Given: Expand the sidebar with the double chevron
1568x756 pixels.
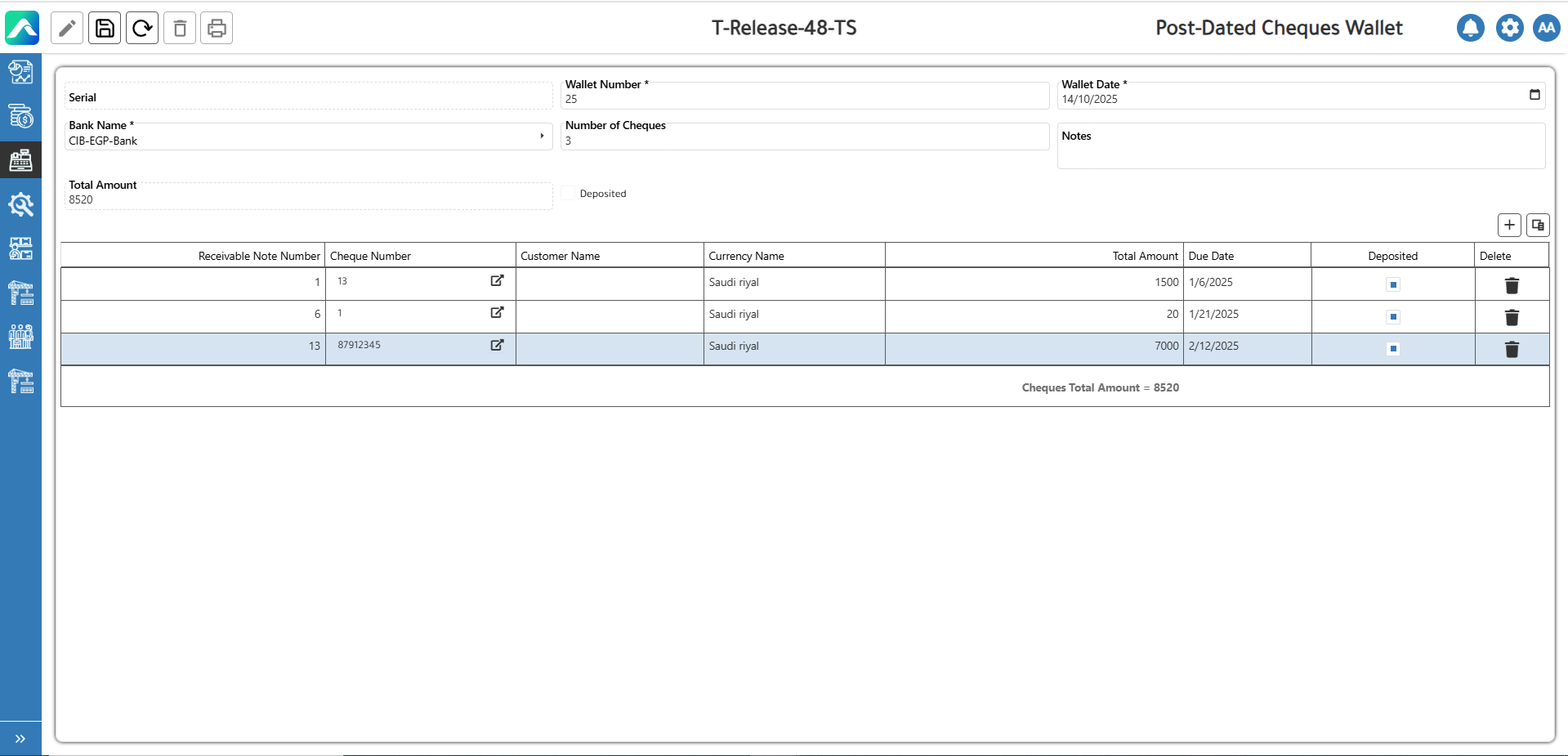Looking at the screenshot, I should tap(20, 739).
